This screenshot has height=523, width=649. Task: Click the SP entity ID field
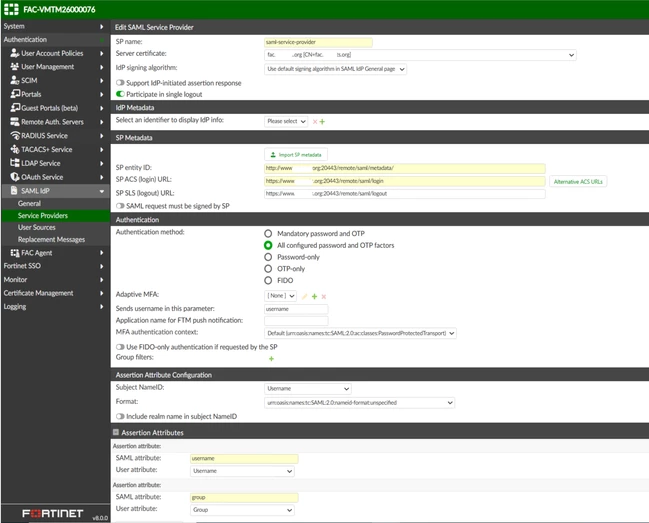[405, 168]
